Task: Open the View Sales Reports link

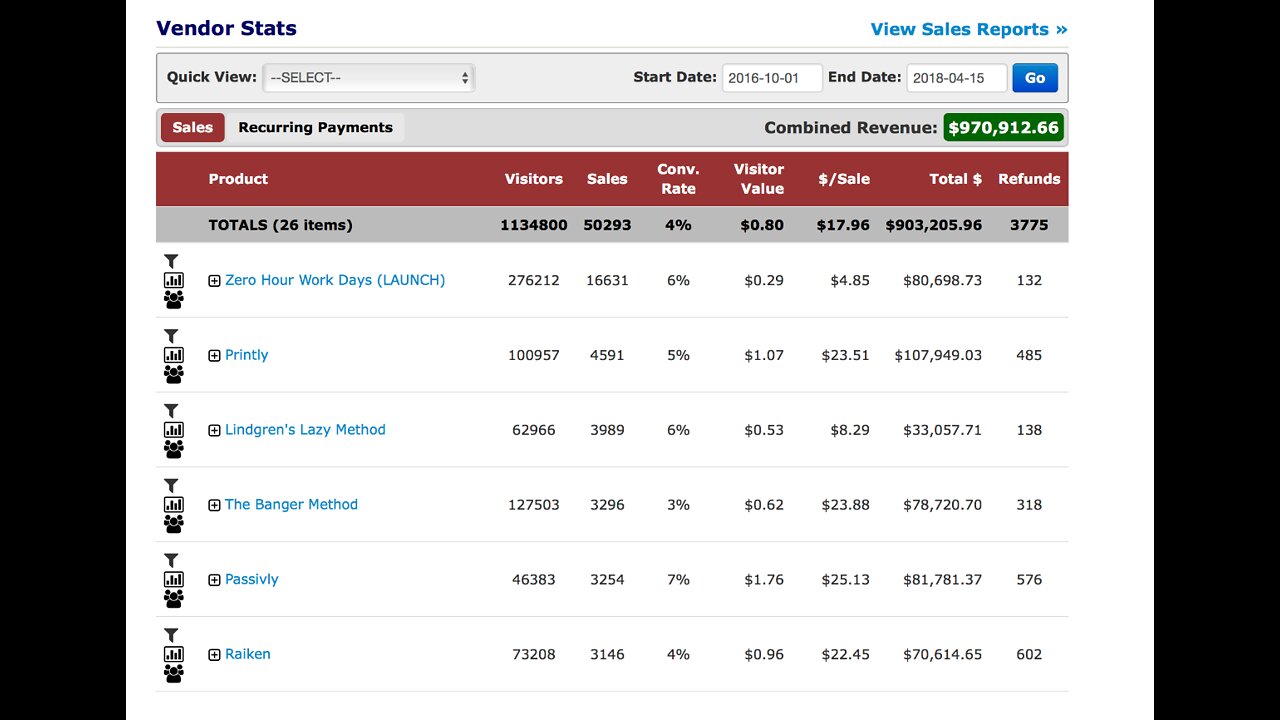Action: 969,29
